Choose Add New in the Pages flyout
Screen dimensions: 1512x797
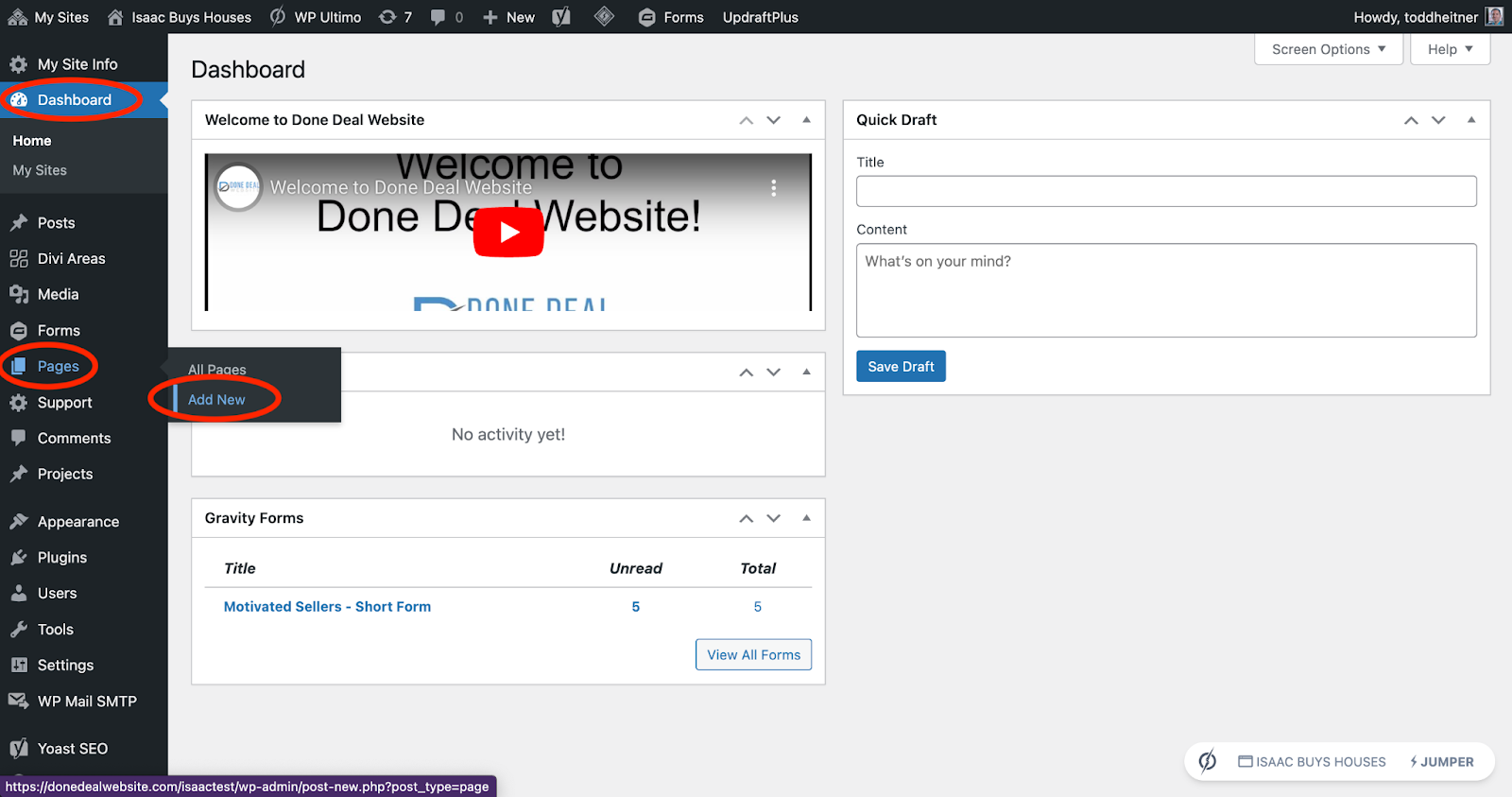(216, 400)
